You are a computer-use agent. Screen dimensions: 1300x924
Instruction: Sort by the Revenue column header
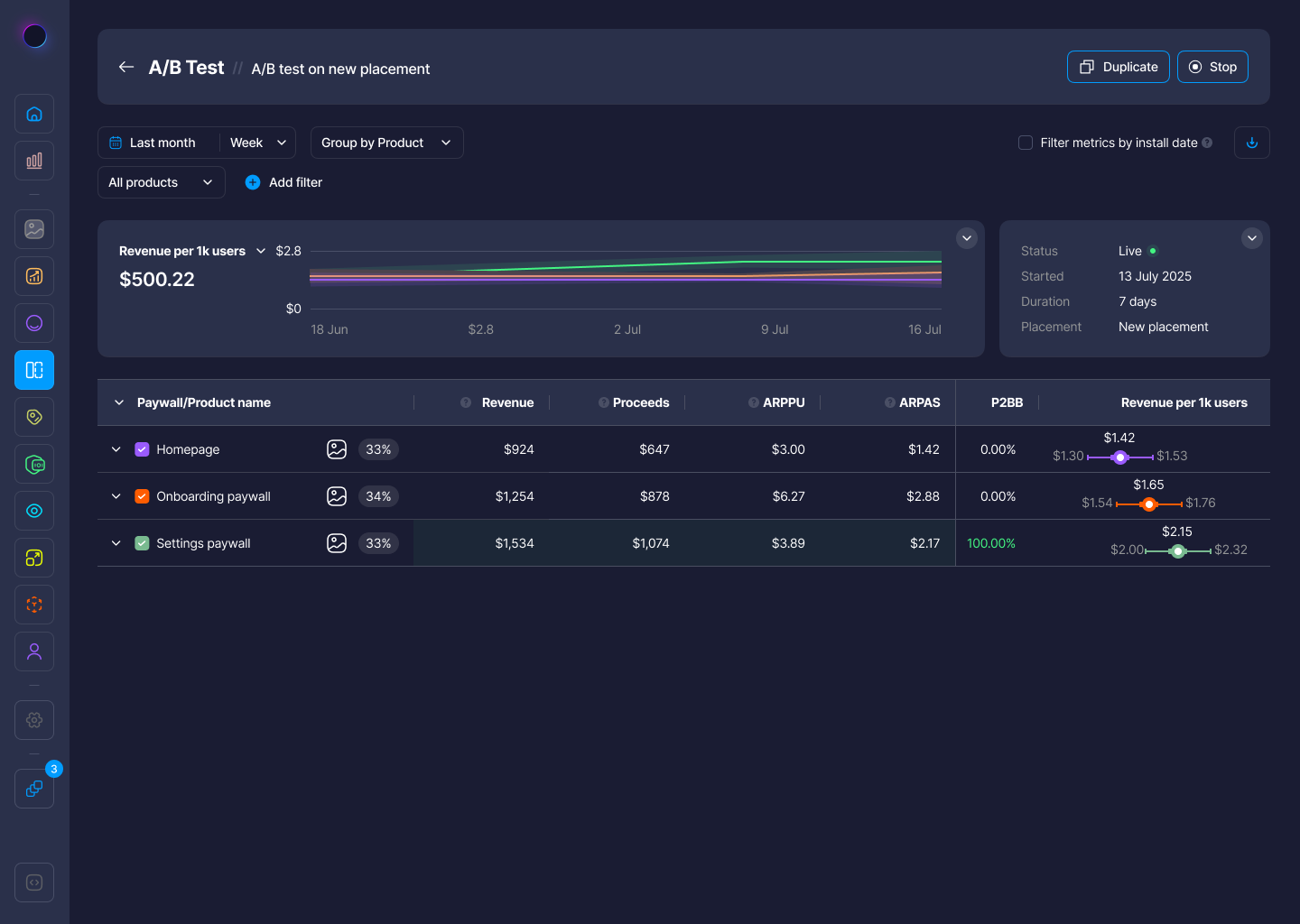click(x=507, y=402)
